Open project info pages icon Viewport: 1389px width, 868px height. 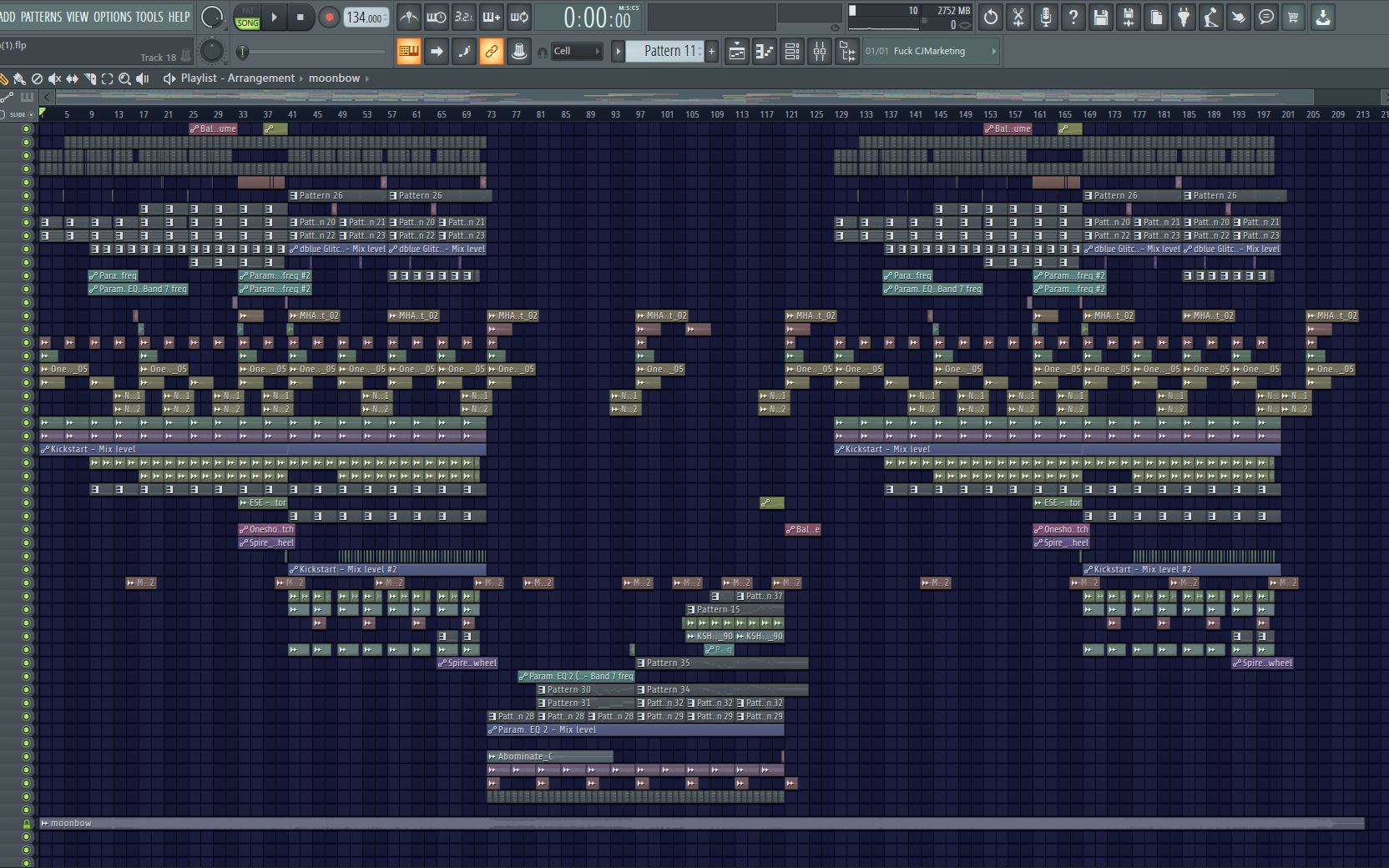1156,17
